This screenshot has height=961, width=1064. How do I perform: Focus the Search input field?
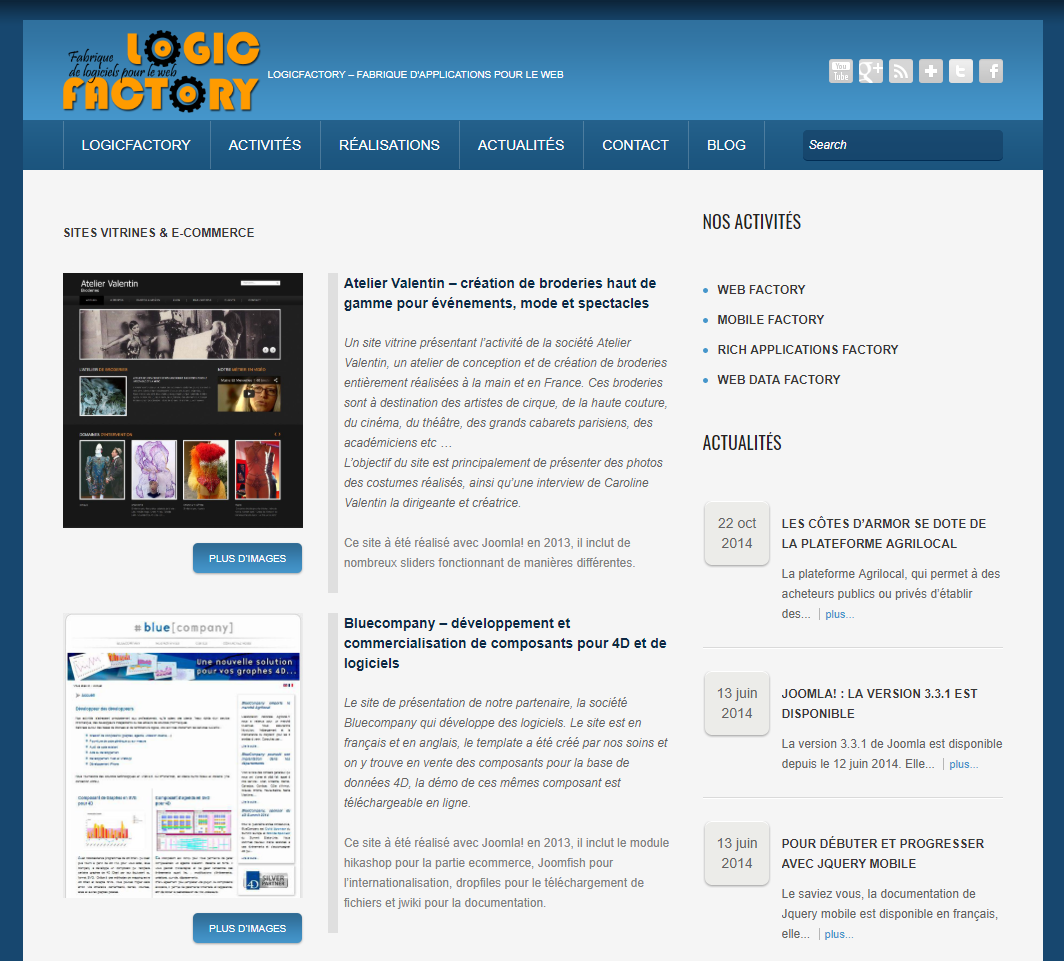[x=902, y=145]
